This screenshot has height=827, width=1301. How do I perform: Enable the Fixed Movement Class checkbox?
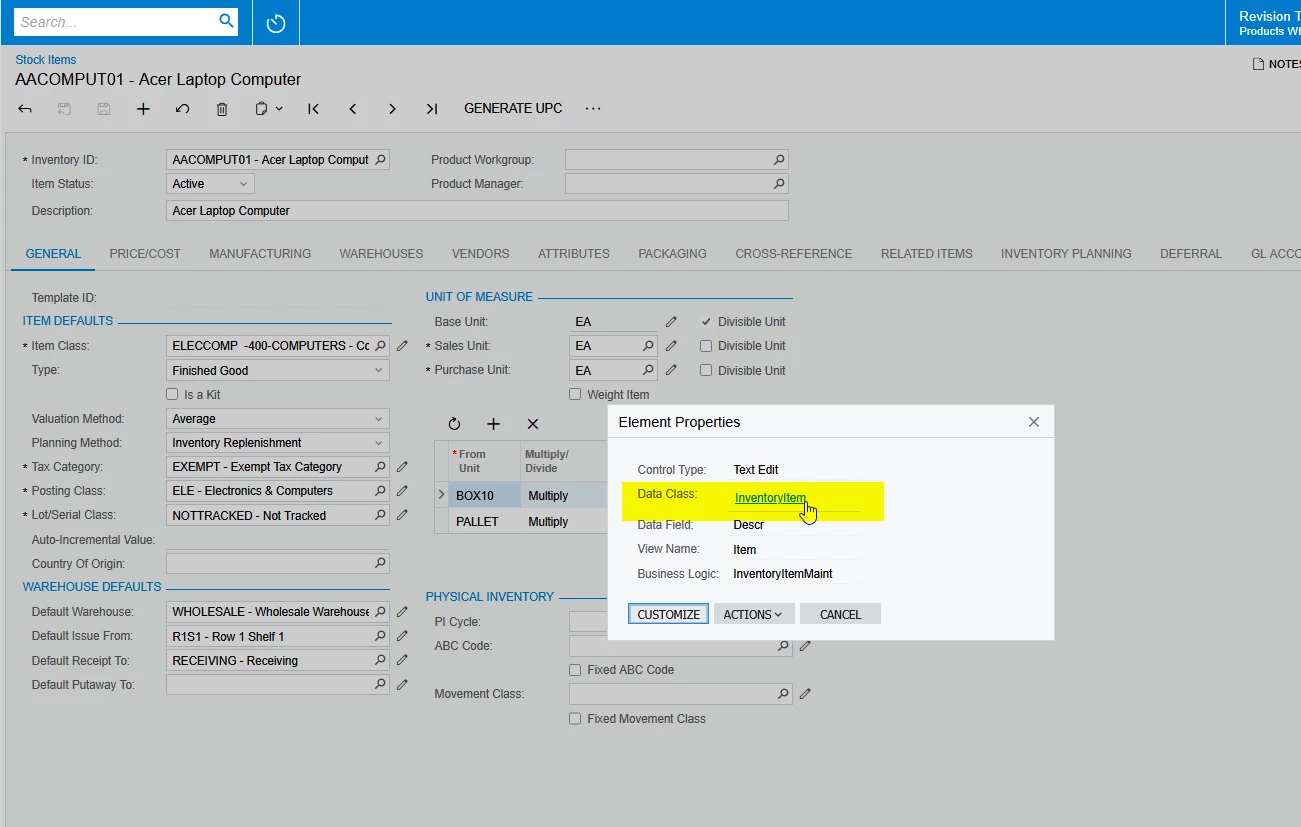(x=575, y=719)
